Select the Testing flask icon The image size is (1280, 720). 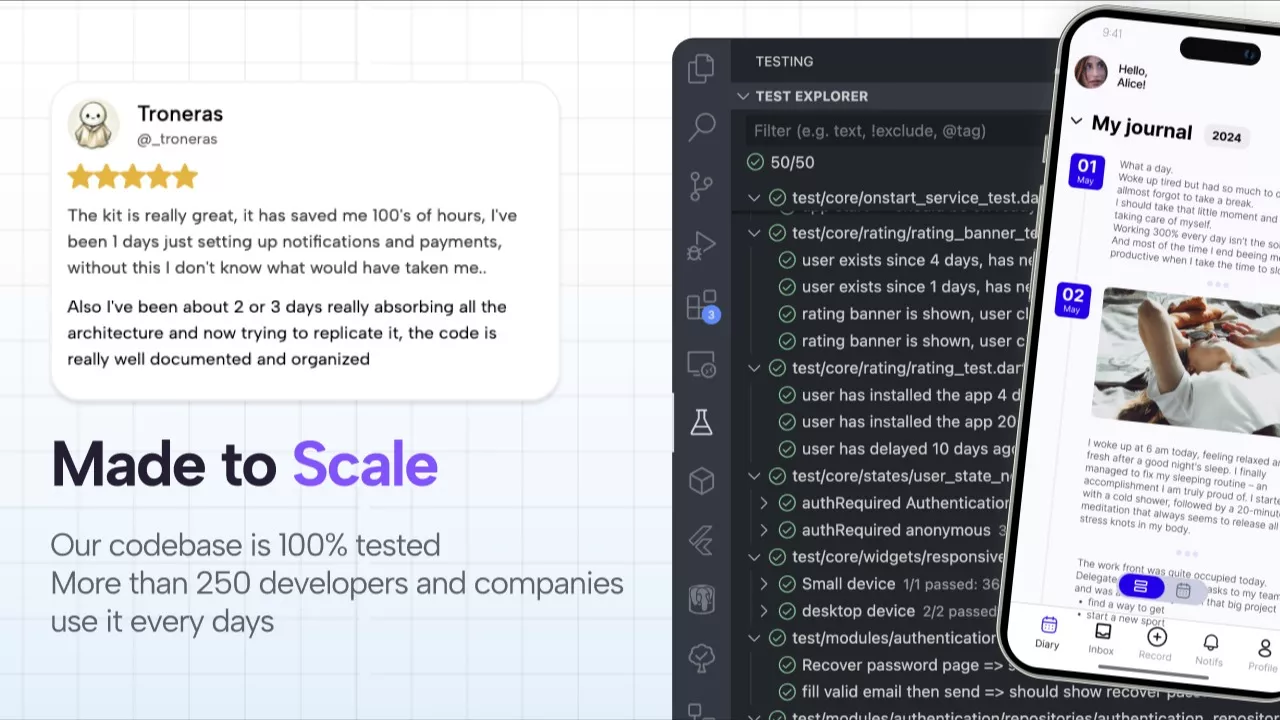point(702,422)
